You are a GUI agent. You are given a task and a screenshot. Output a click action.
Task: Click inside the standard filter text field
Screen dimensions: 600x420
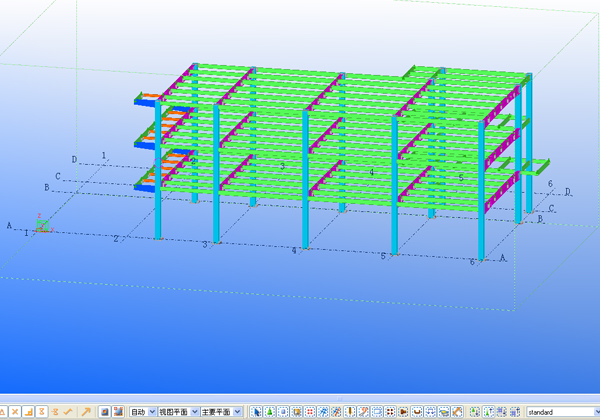[559, 412]
